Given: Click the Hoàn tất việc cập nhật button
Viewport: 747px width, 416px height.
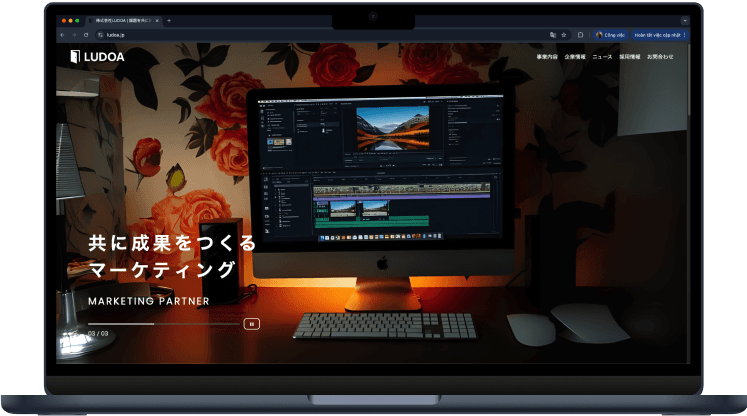Looking at the screenshot, I should pos(659,35).
